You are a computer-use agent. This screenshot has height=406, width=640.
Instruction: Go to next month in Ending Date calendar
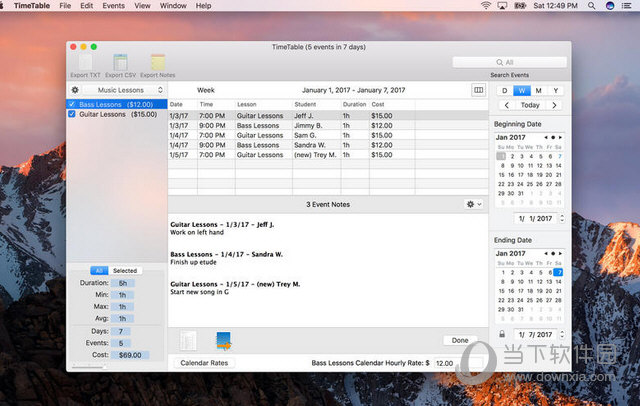pos(560,253)
